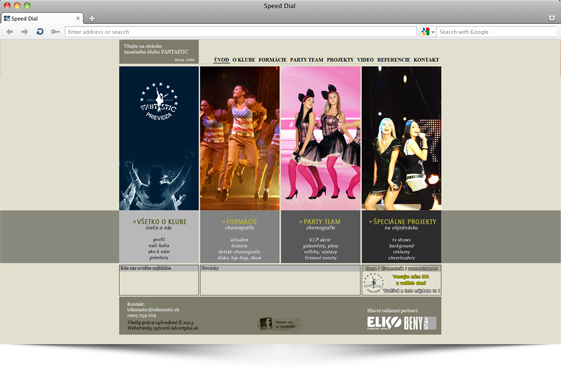Open the Google search engine dropdown
Viewport: 561px width, 370px height.
(428, 32)
